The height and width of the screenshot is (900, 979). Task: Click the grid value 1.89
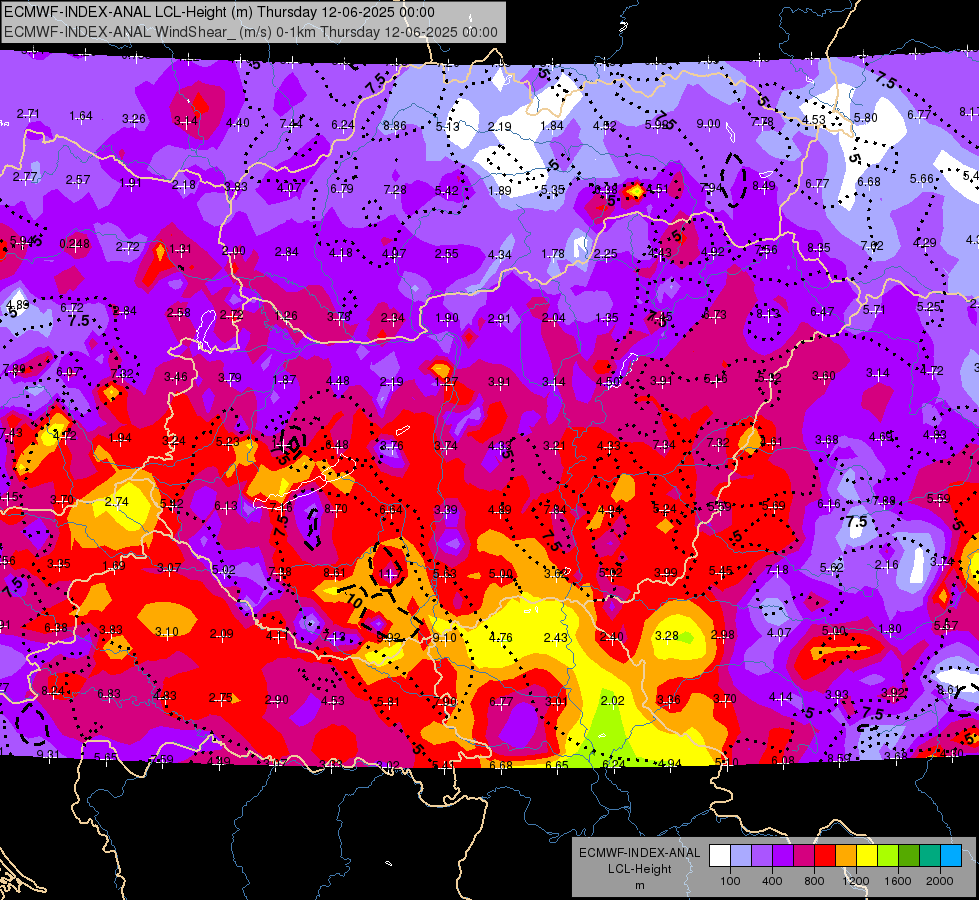(499, 190)
